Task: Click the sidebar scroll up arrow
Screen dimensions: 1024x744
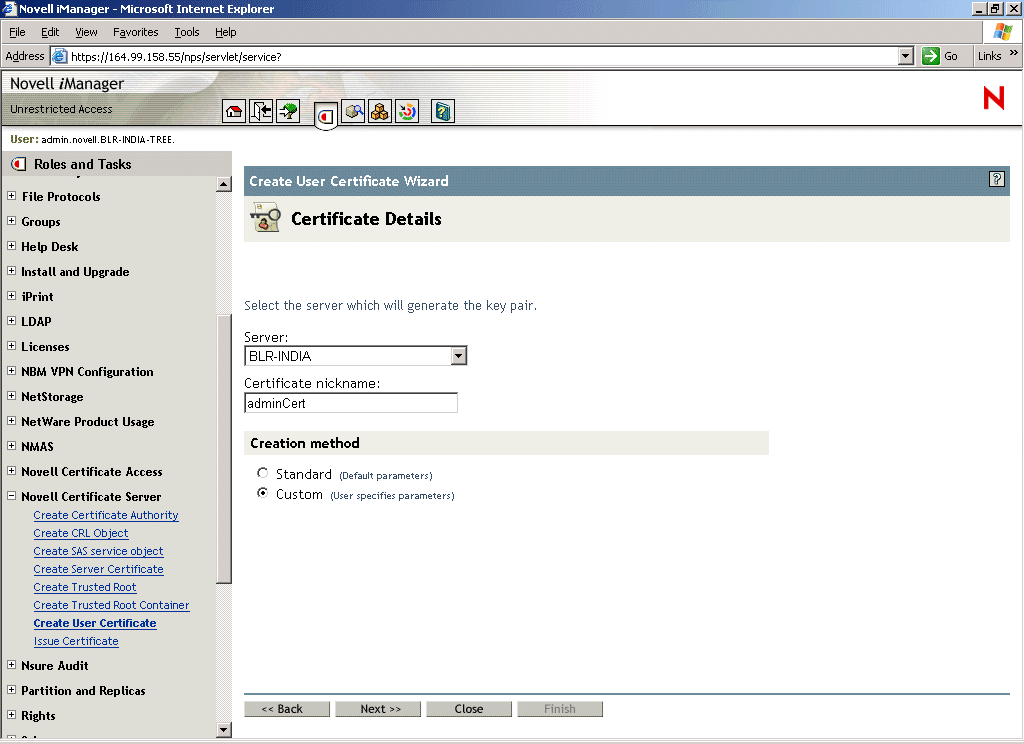Action: [x=223, y=184]
